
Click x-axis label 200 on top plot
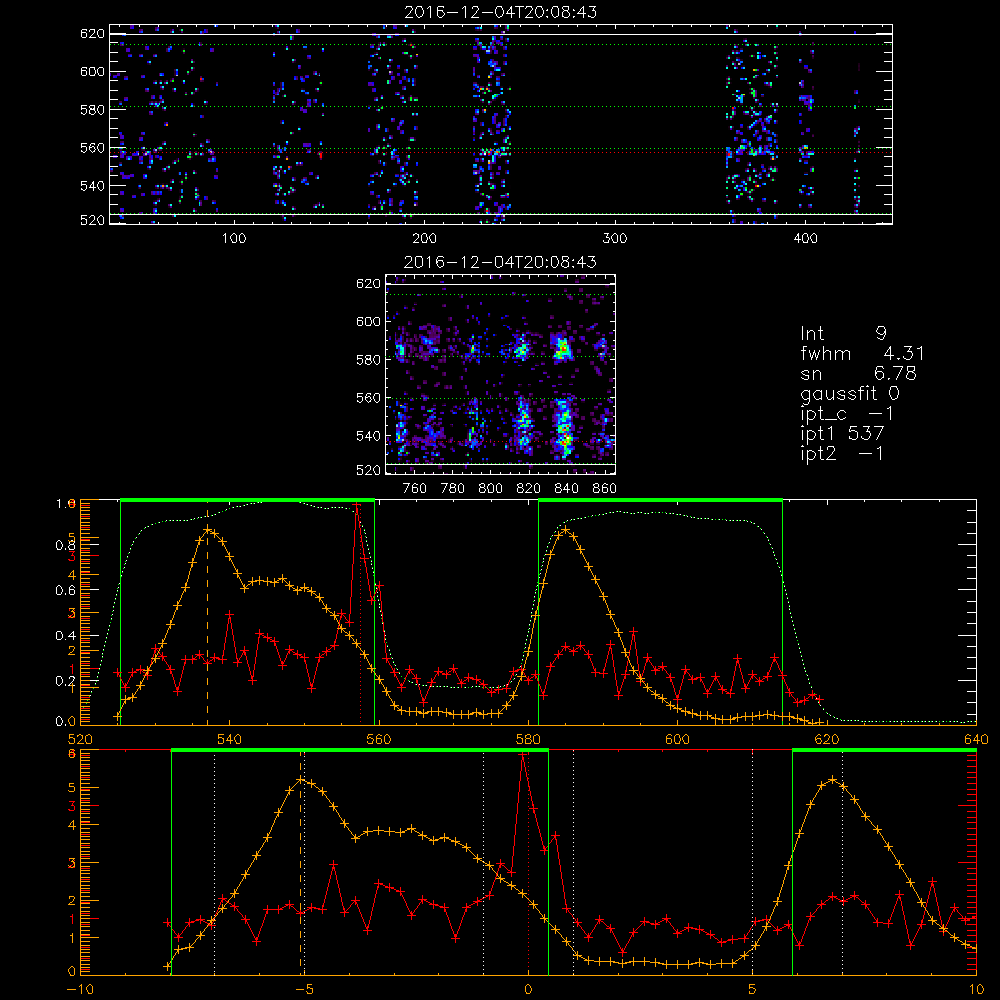[424, 239]
